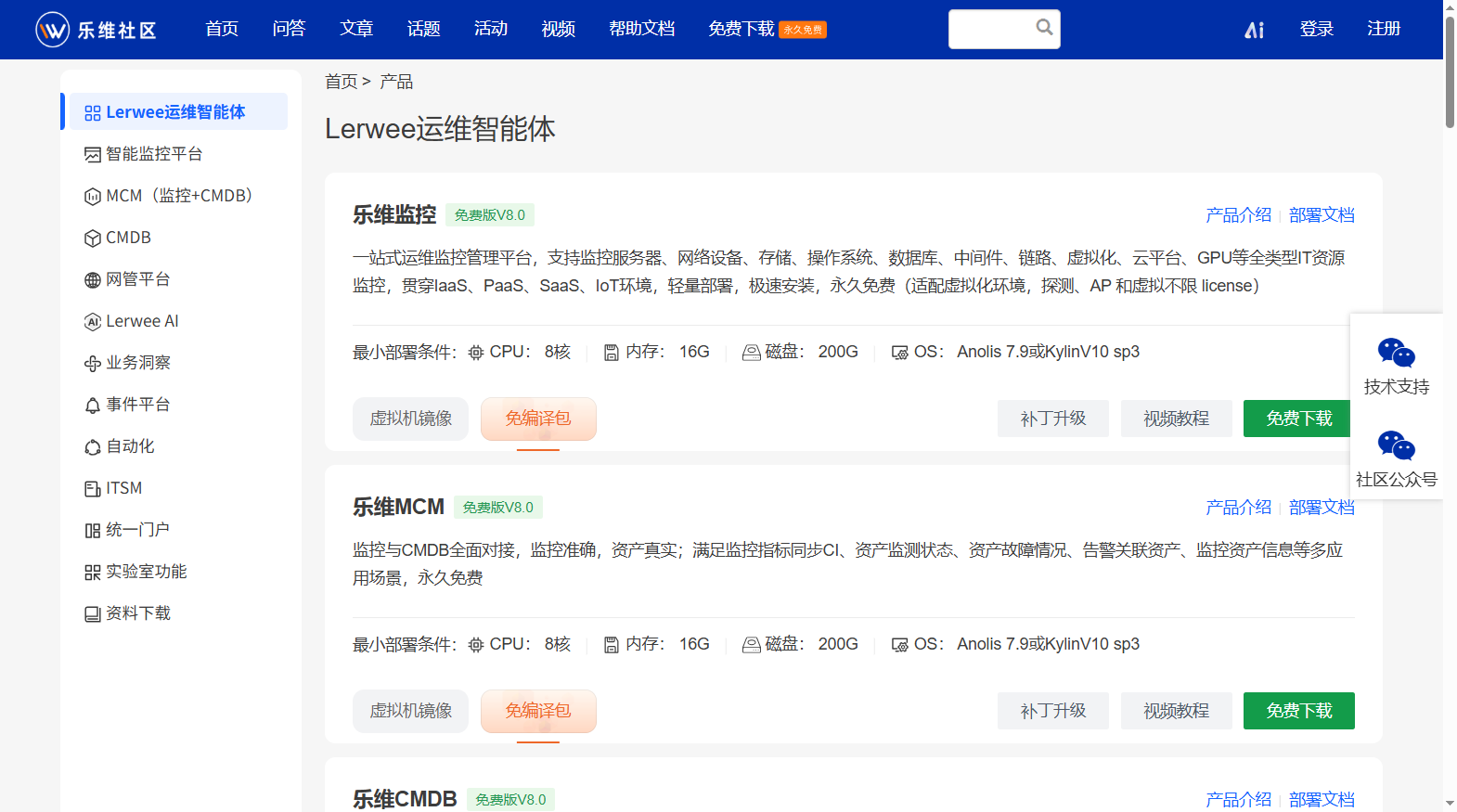Open 视频 in top navigation
The image size is (1457, 812).
point(559,29)
